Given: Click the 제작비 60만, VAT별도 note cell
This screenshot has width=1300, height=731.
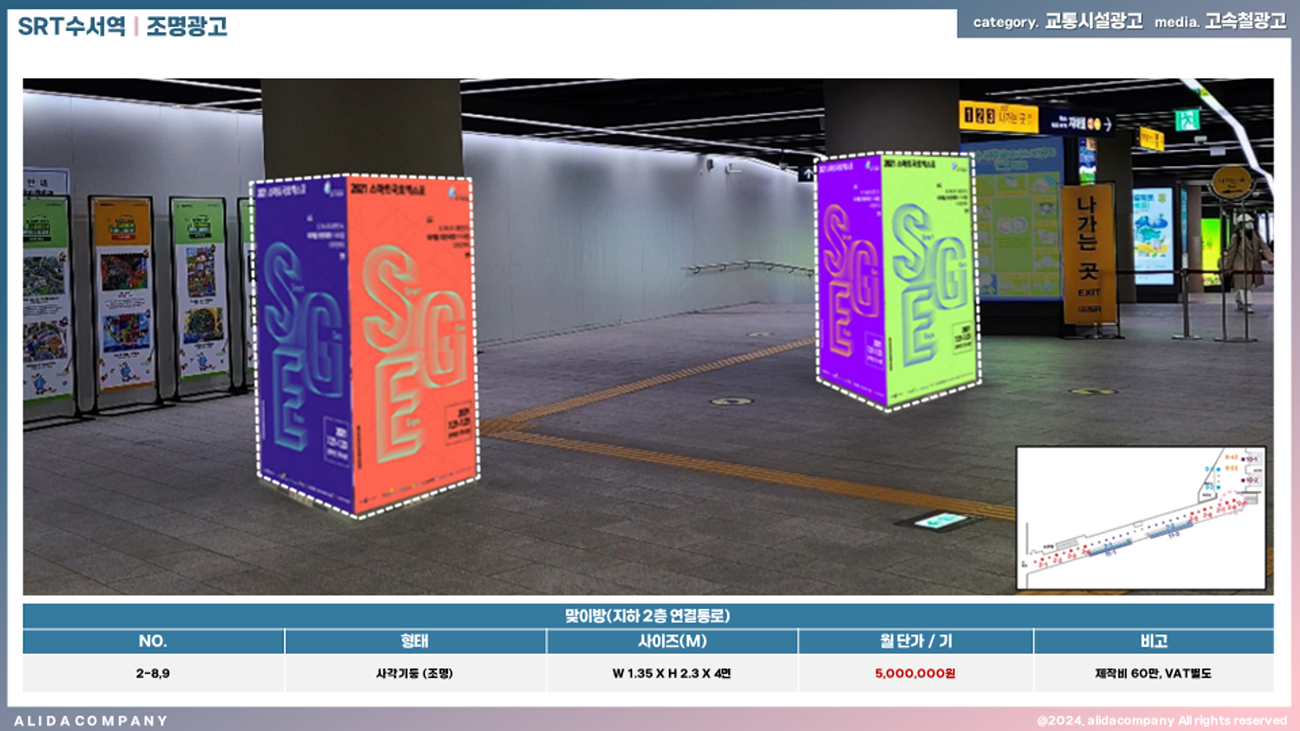Looking at the screenshot, I should (x=1152, y=673).
